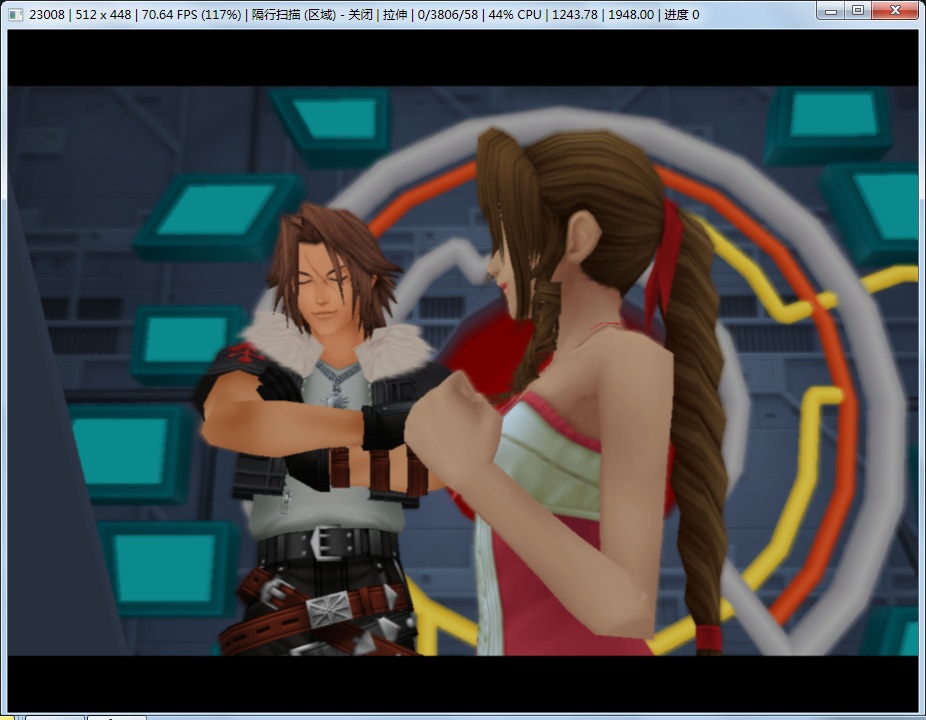
Task: Click the '0/3806/58' counter in title bar
Action: coord(448,14)
